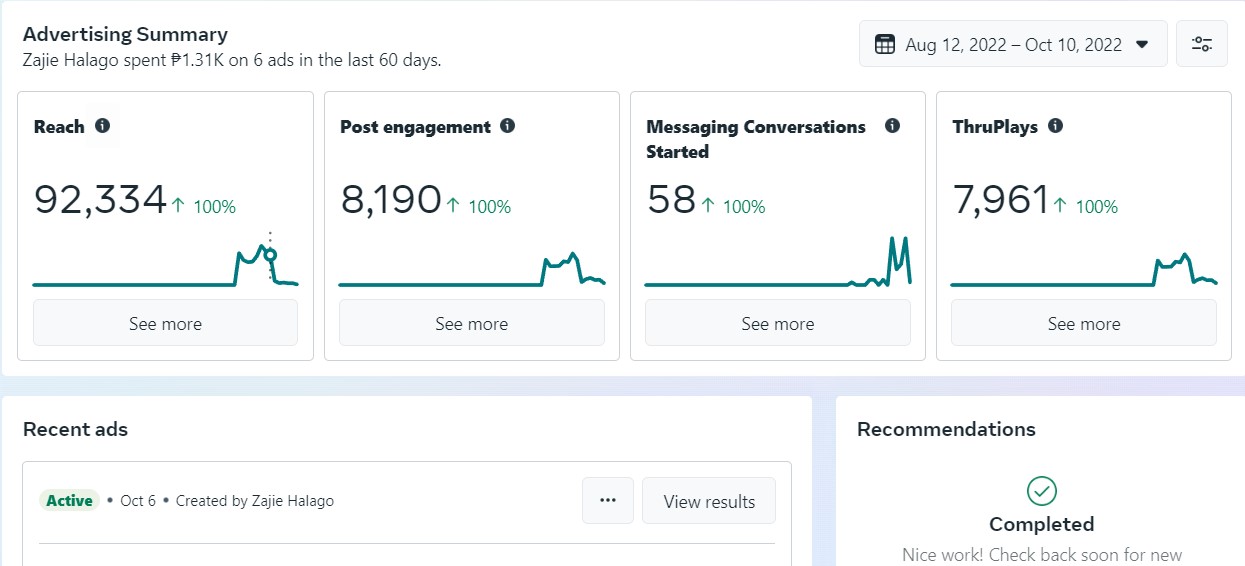Click the Post engagement trend chart
1245x566 pixels.
tap(471, 272)
